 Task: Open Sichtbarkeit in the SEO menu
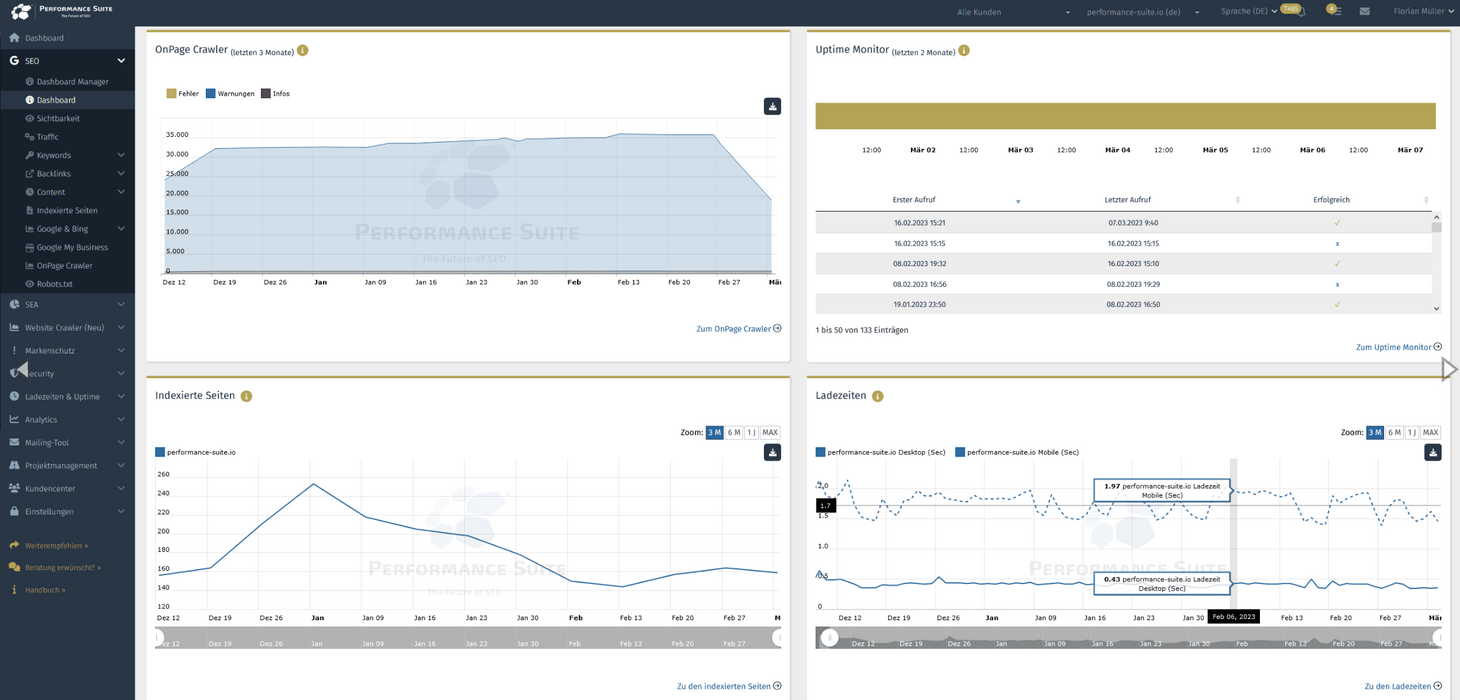click(58, 118)
